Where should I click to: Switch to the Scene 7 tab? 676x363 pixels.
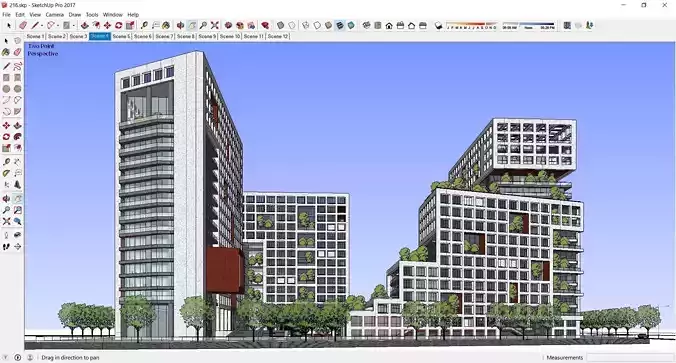[x=164, y=36]
